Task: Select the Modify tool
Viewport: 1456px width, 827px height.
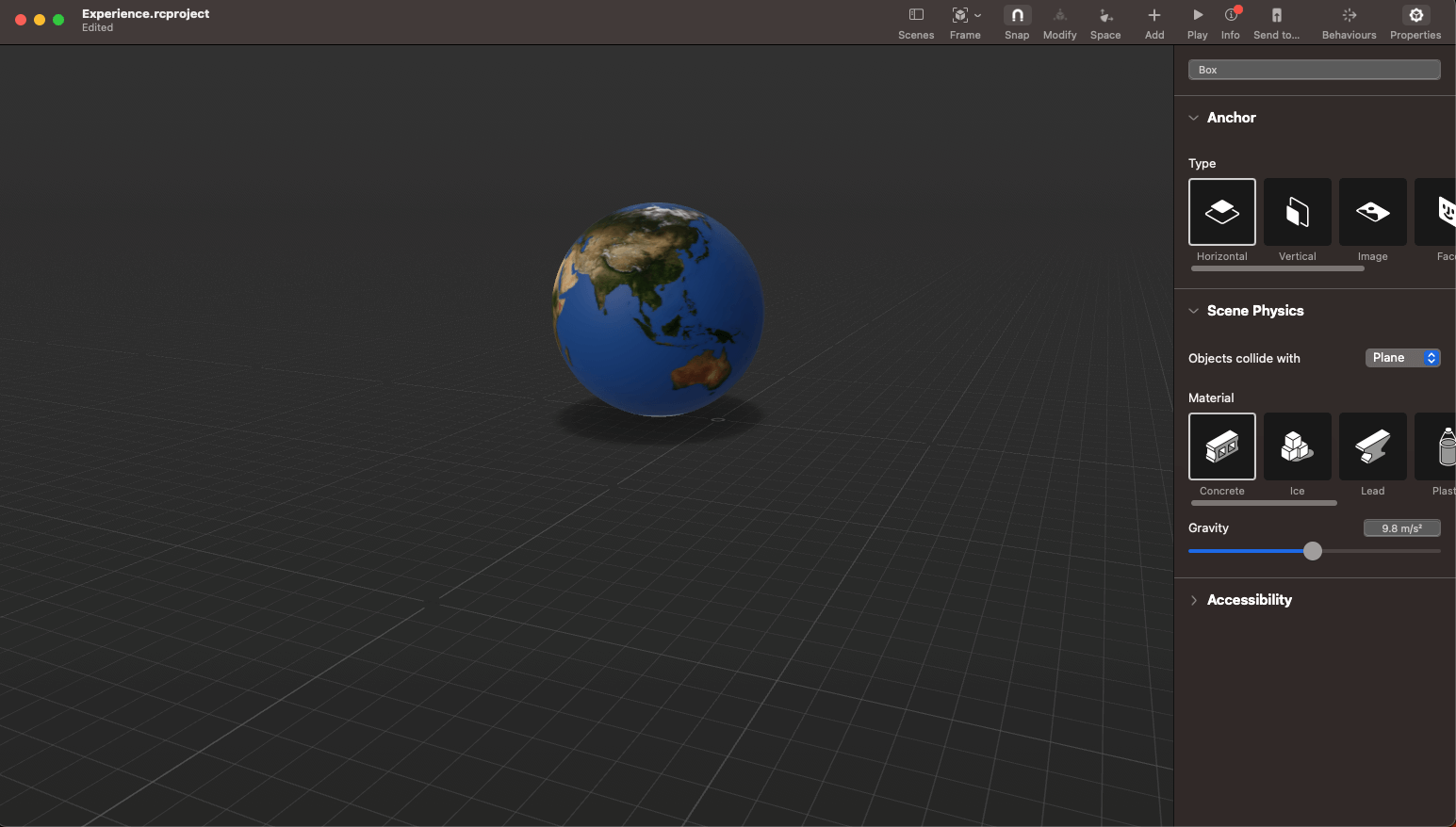Action: click(x=1060, y=15)
